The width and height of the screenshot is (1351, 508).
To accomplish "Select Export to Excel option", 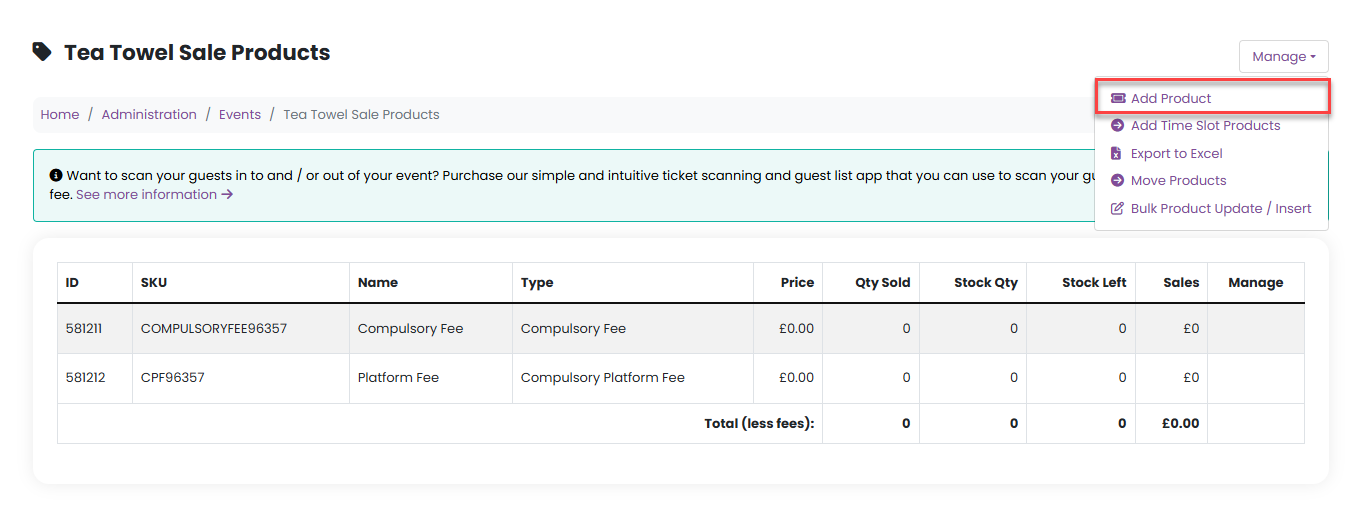I will pos(1176,153).
